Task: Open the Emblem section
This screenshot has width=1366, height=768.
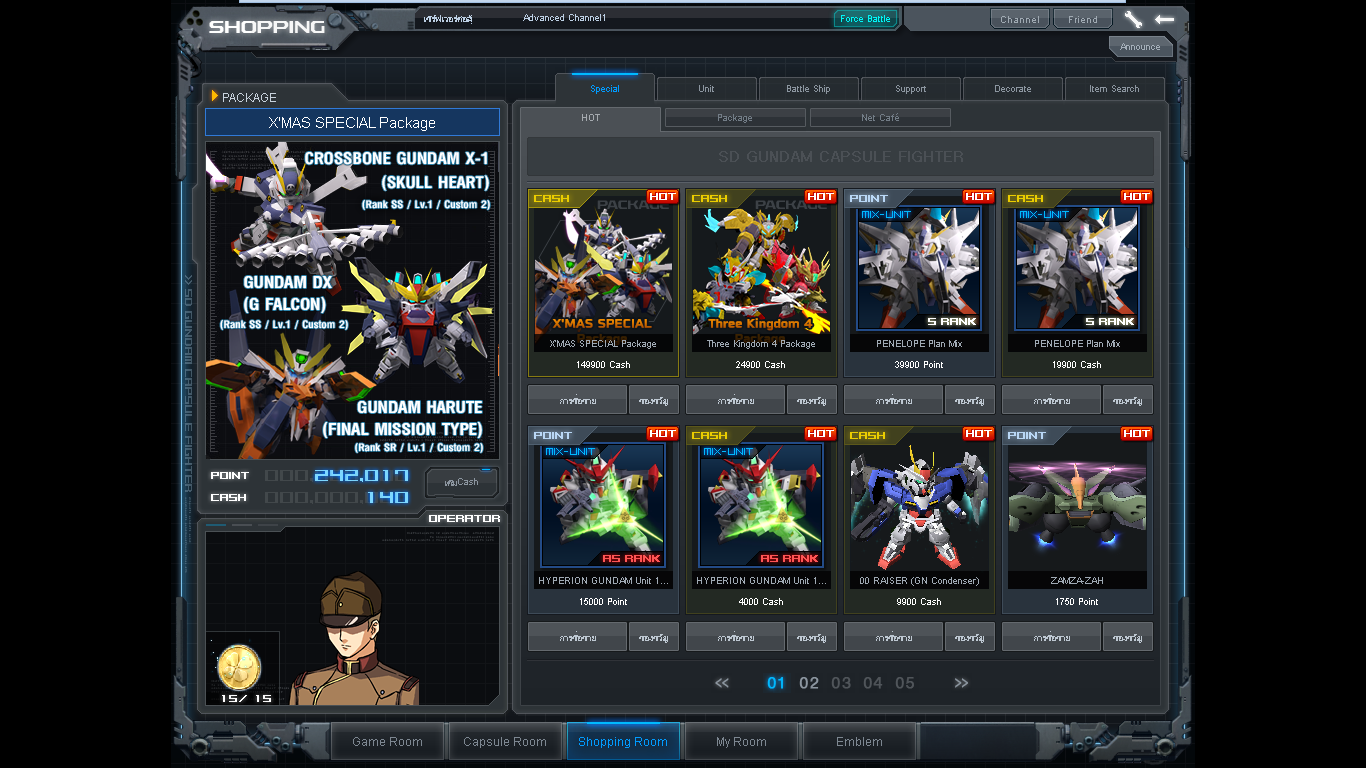Action: point(859,742)
